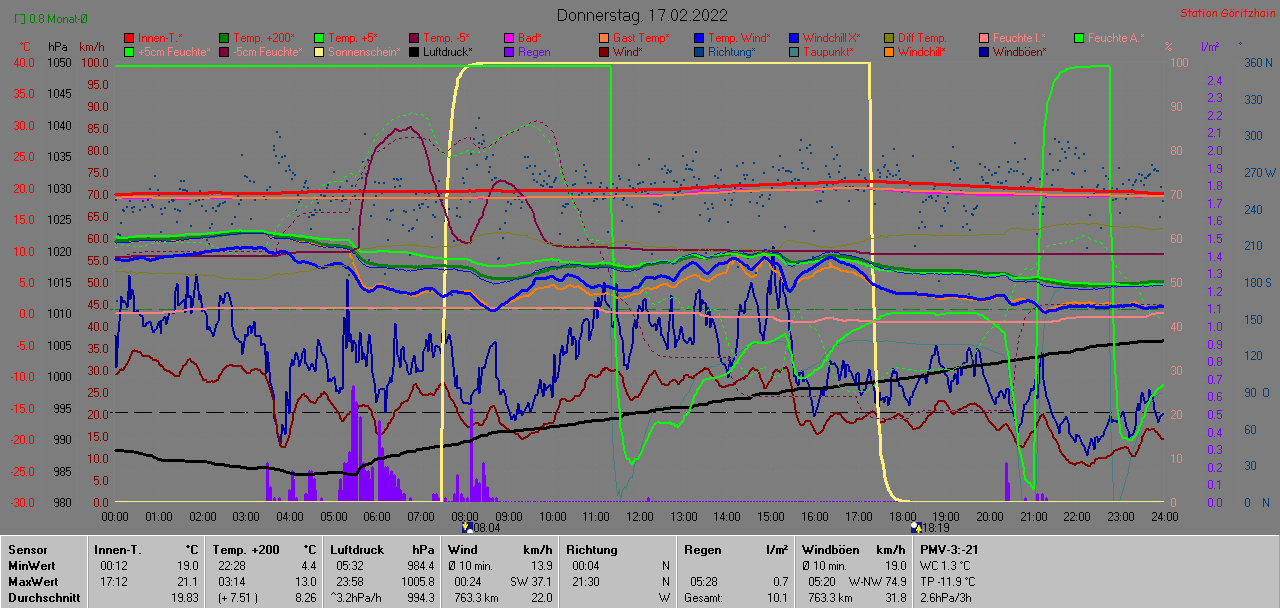Click the Windchill X* legend label
The width and height of the screenshot is (1280, 608).
click(832, 38)
